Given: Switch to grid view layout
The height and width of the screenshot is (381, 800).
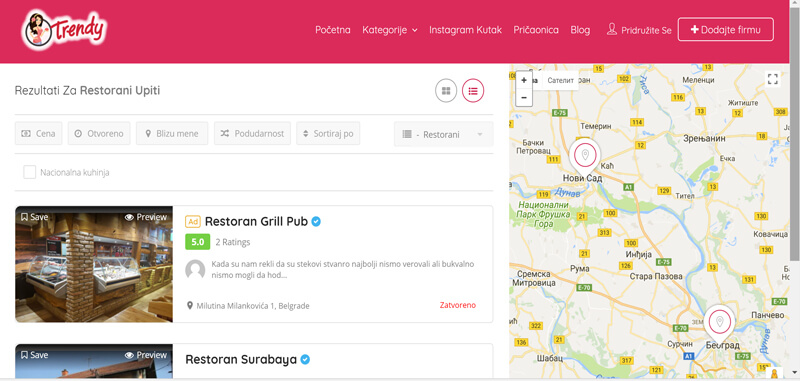Looking at the screenshot, I should pos(446,91).
